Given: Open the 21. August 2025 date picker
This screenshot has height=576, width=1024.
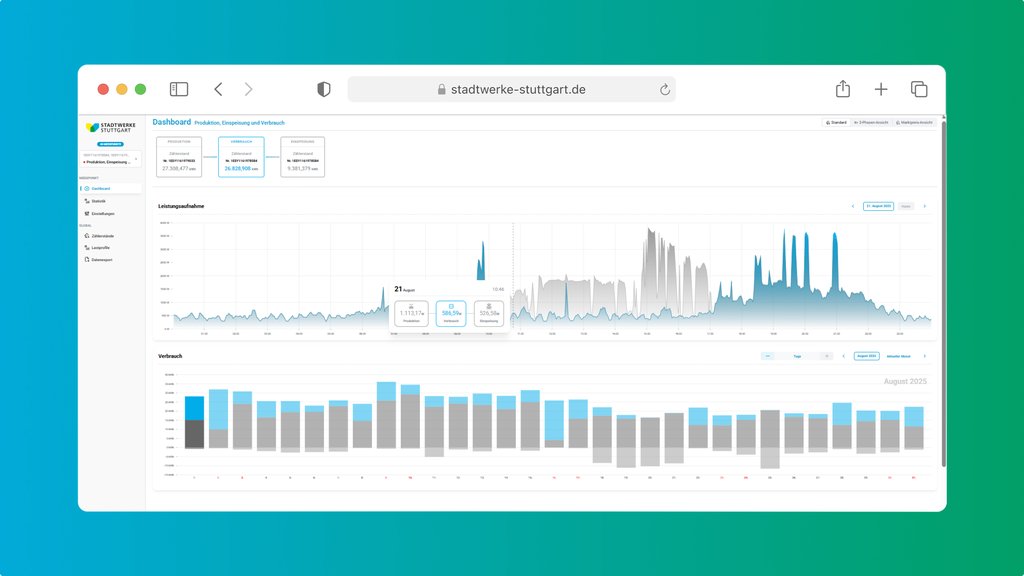Looking at the screenshot, I should [x=878, y=206].
